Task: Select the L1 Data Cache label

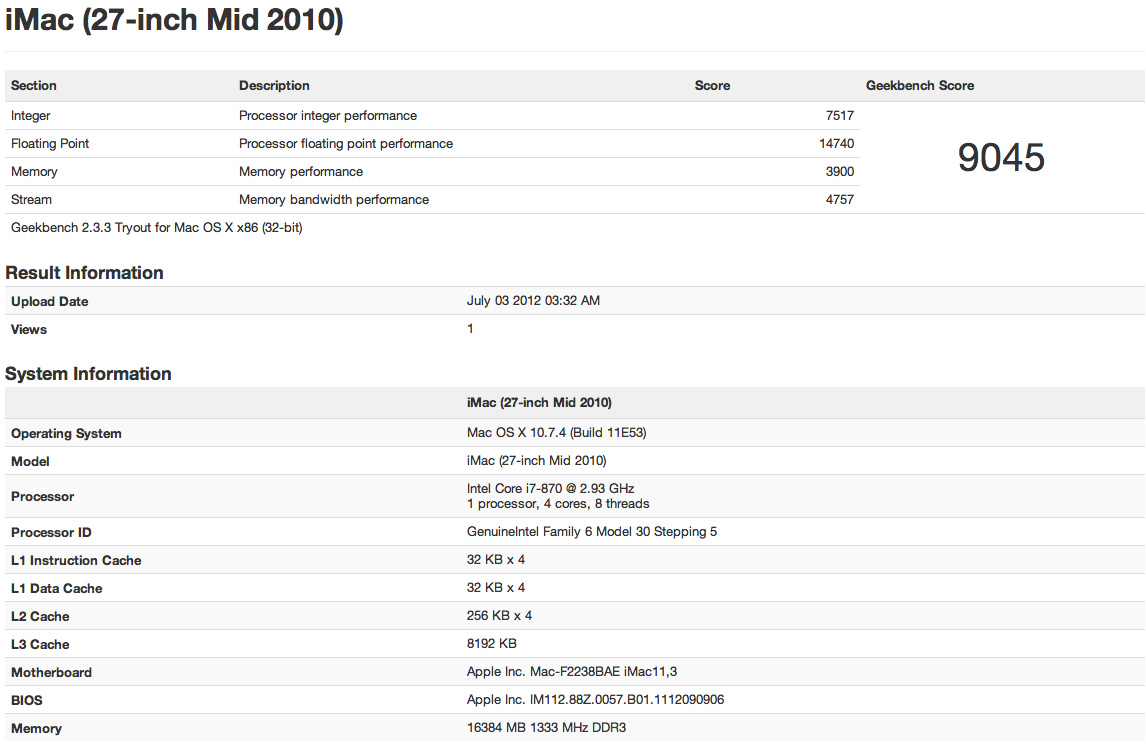Action: click(x=56, y=588)
